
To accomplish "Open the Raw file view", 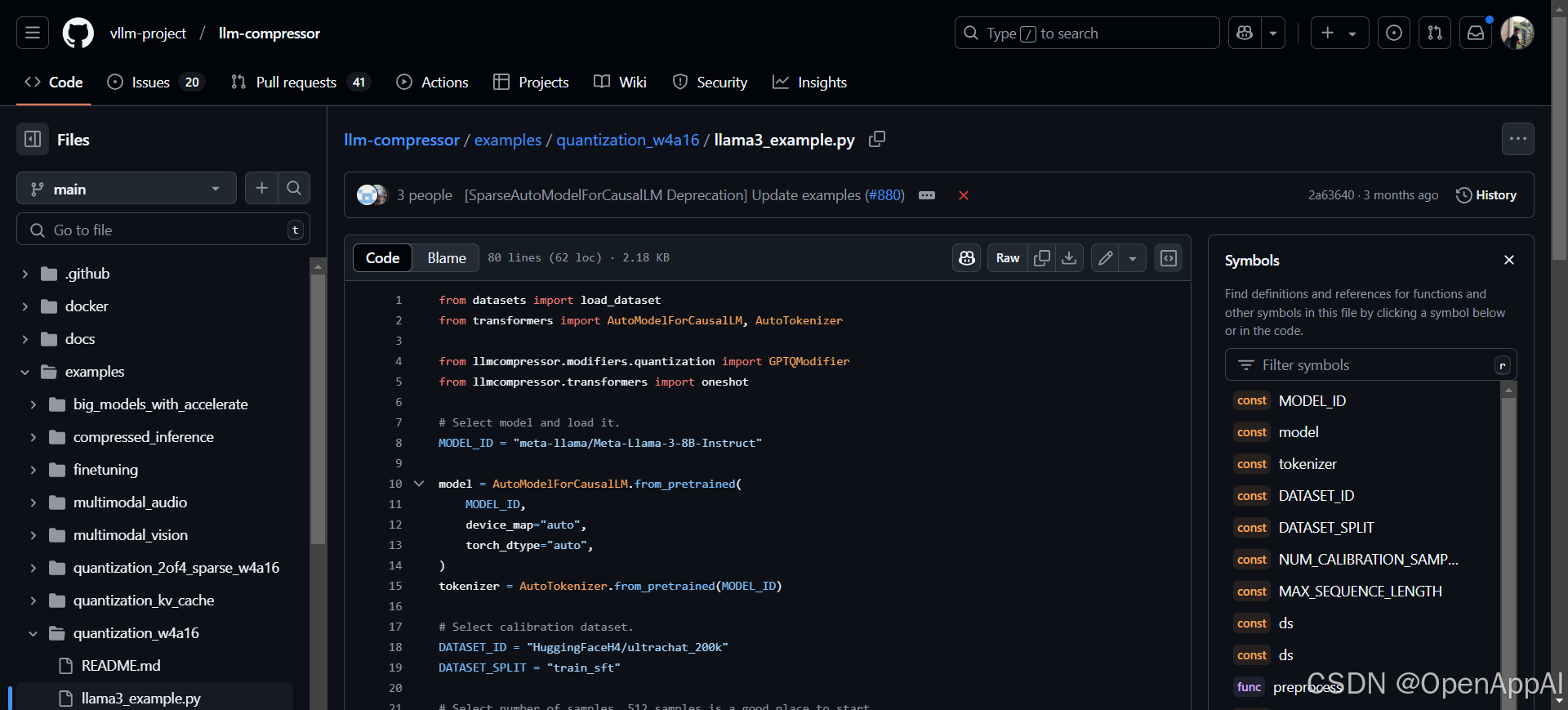I will click(1008, 258).
